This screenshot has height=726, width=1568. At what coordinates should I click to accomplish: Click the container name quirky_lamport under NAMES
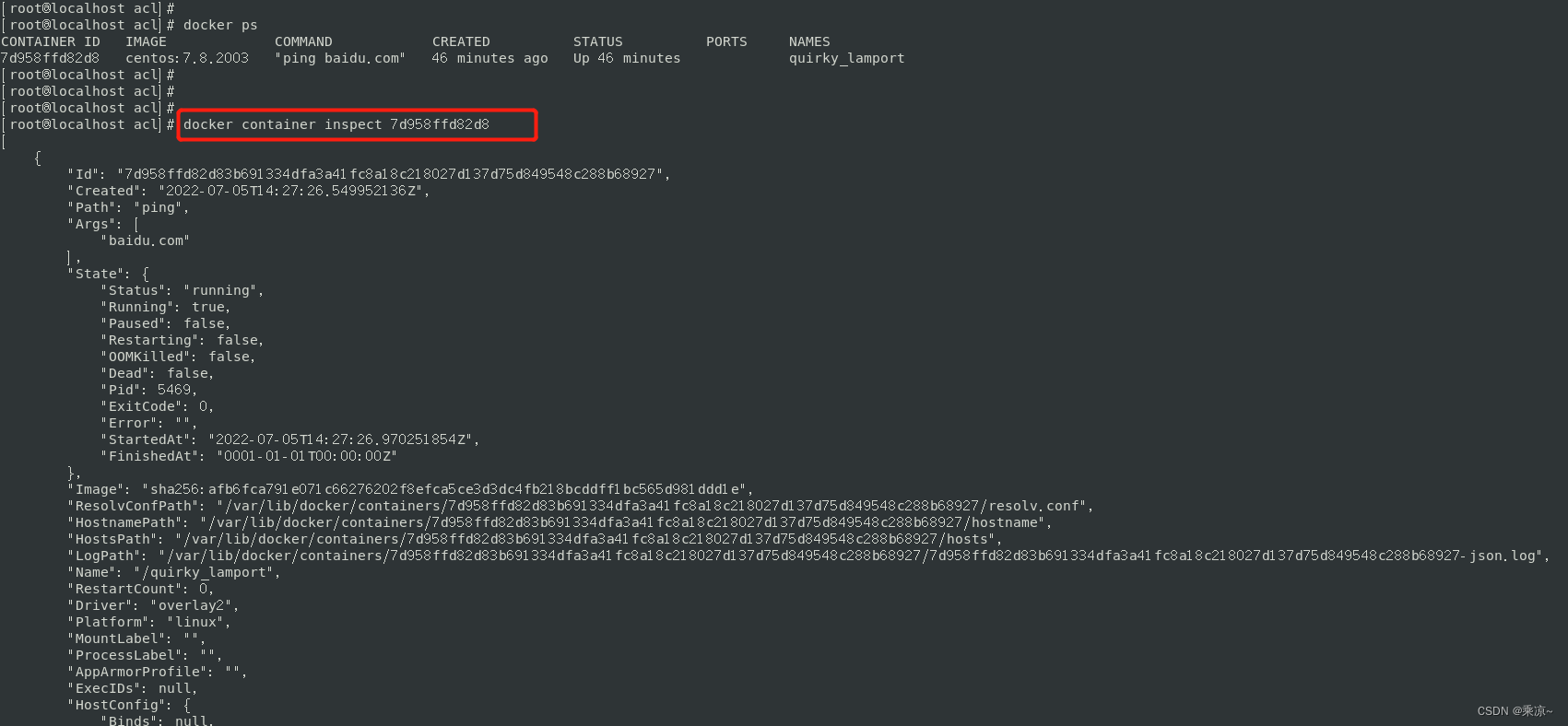(x=846, y=58)
